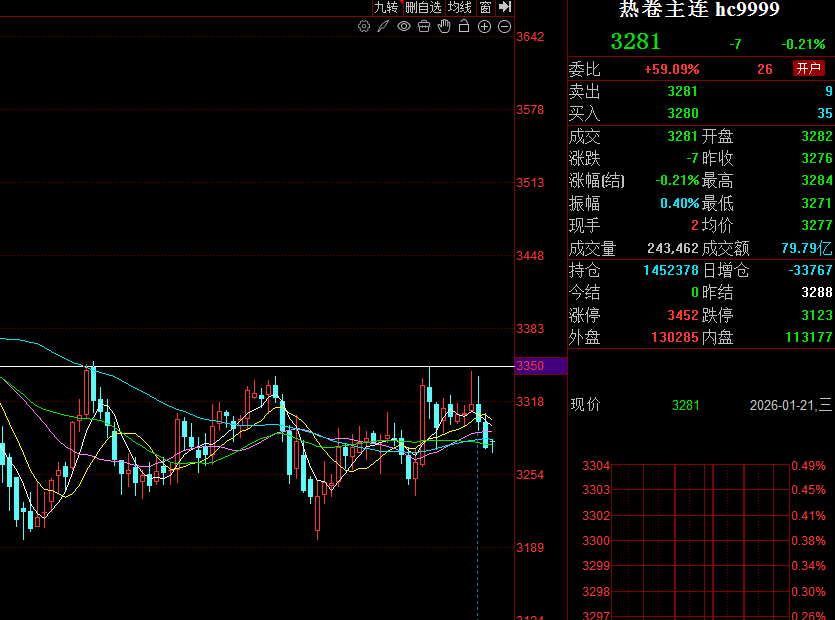835x620 pixels.
Task: Click the collapse-panel arrow icon
Action: [504, 7]
